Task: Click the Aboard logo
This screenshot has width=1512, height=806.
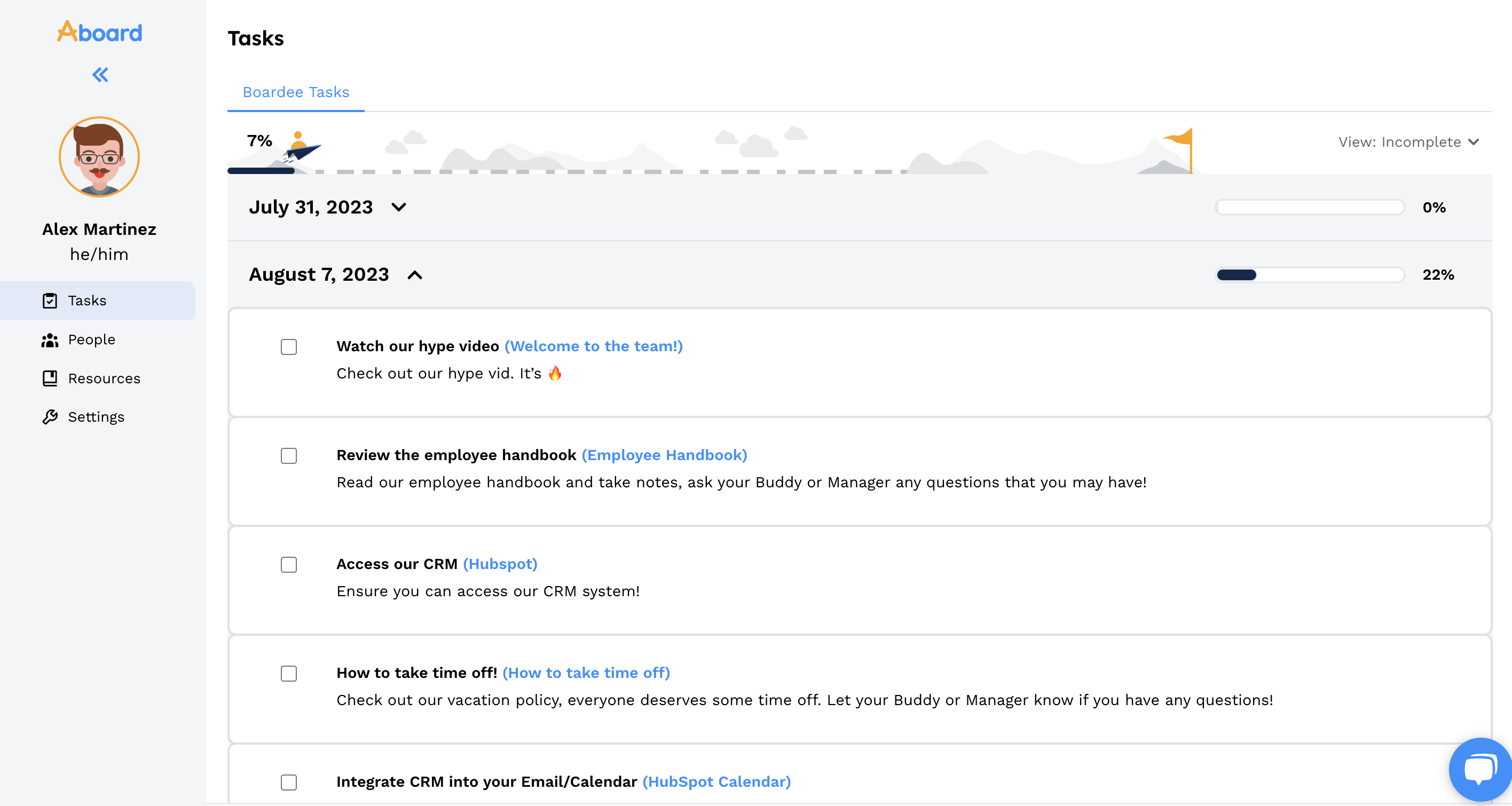Action: pyautogui.click(x=99, y=31)
